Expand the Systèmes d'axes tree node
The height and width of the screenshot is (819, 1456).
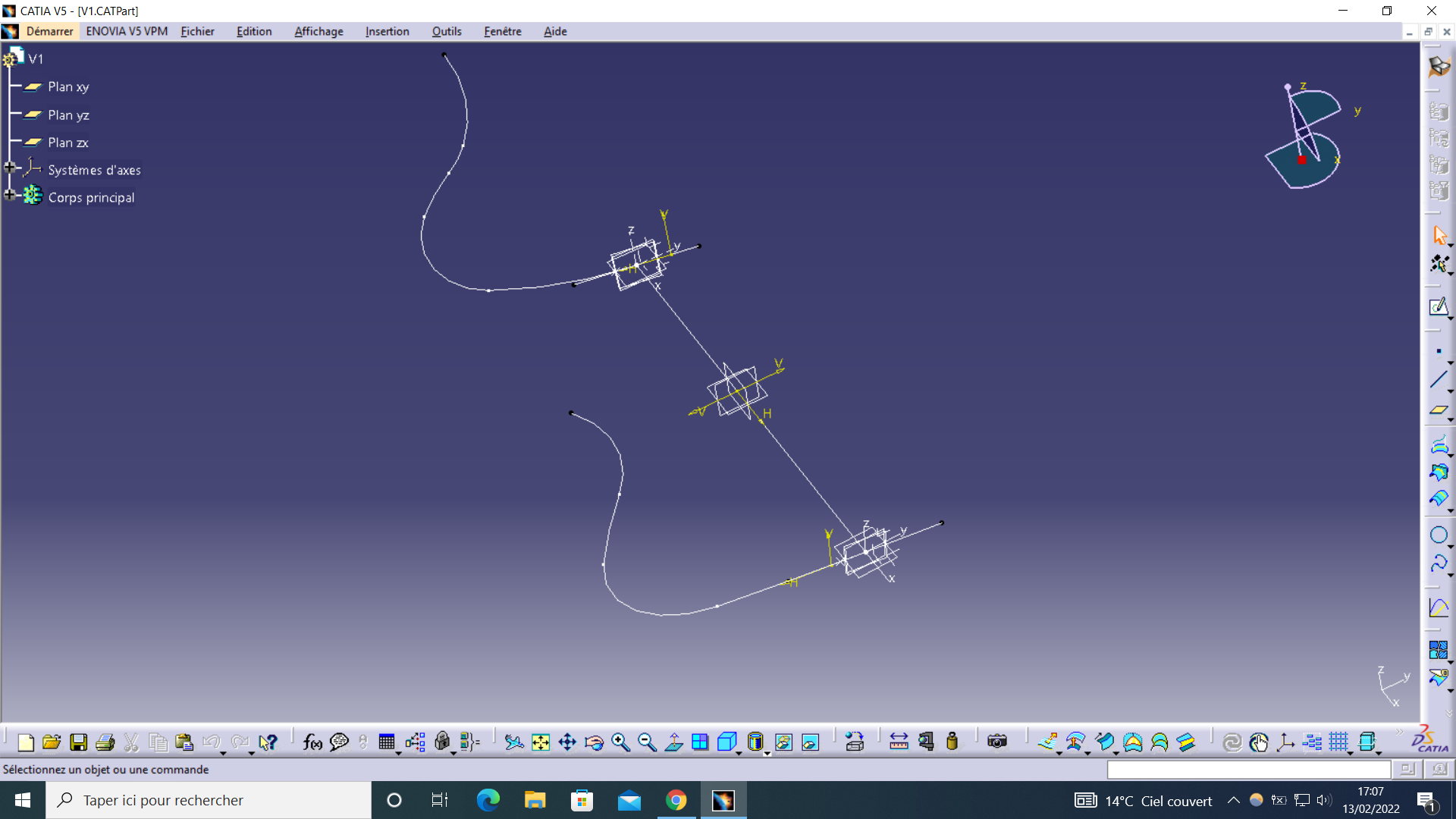10,168
